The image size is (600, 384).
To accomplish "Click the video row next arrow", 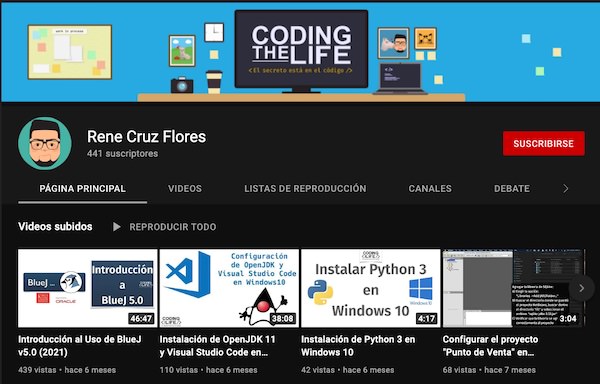I will (x=581, y=288).
